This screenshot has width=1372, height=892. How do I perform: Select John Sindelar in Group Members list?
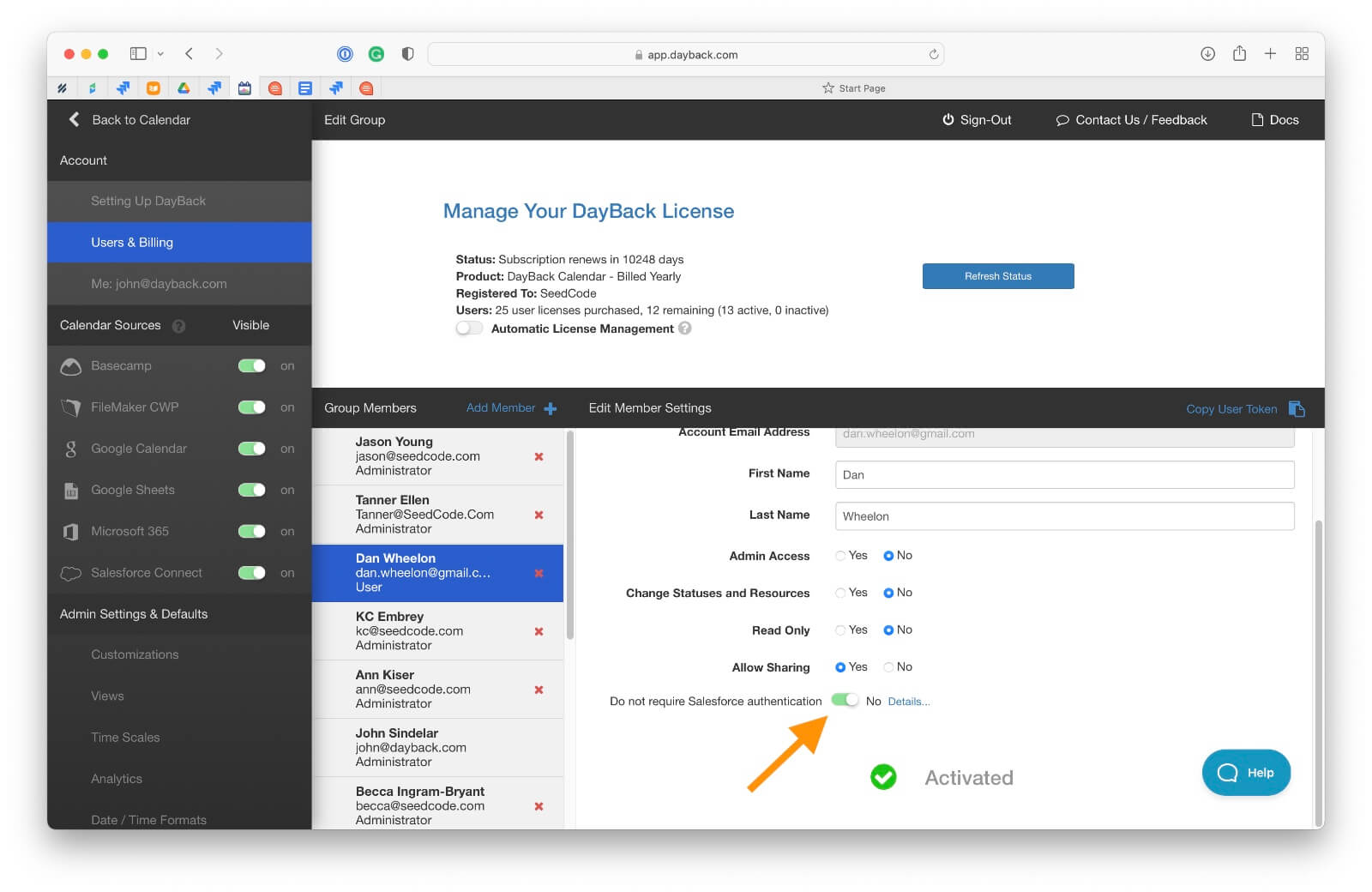(437, 748)
